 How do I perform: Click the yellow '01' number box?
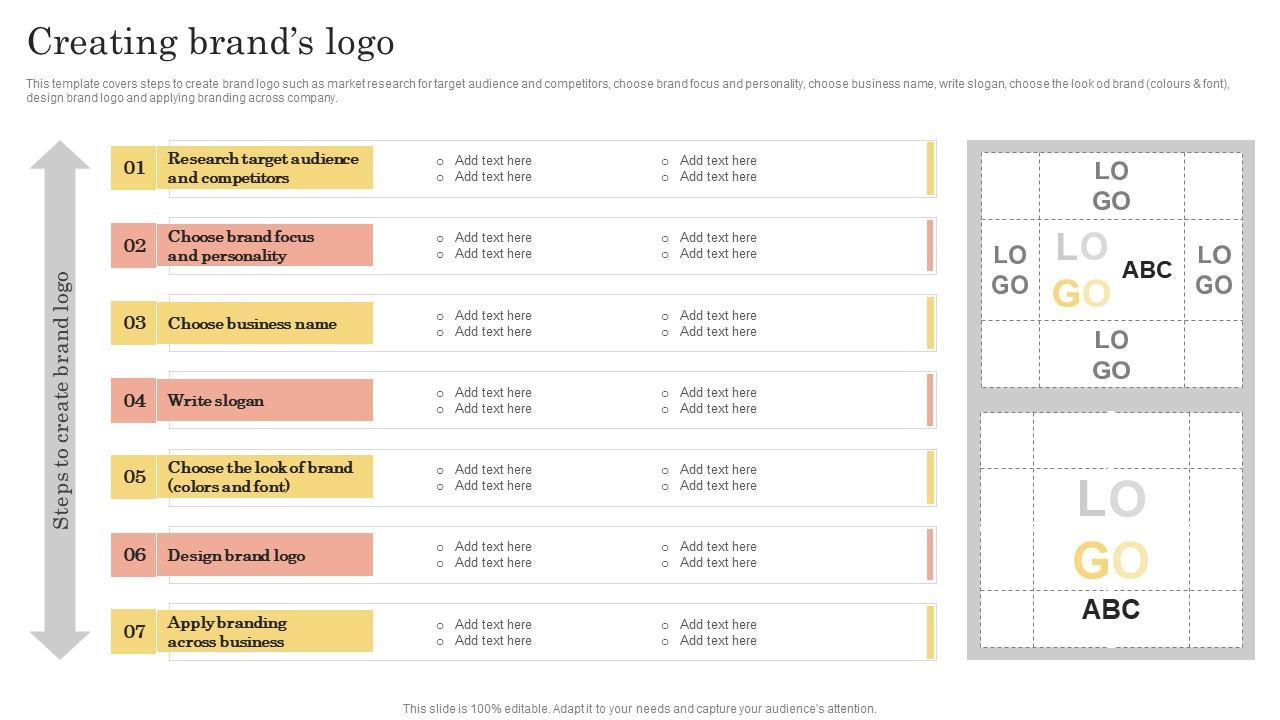[x=134, y=168]
